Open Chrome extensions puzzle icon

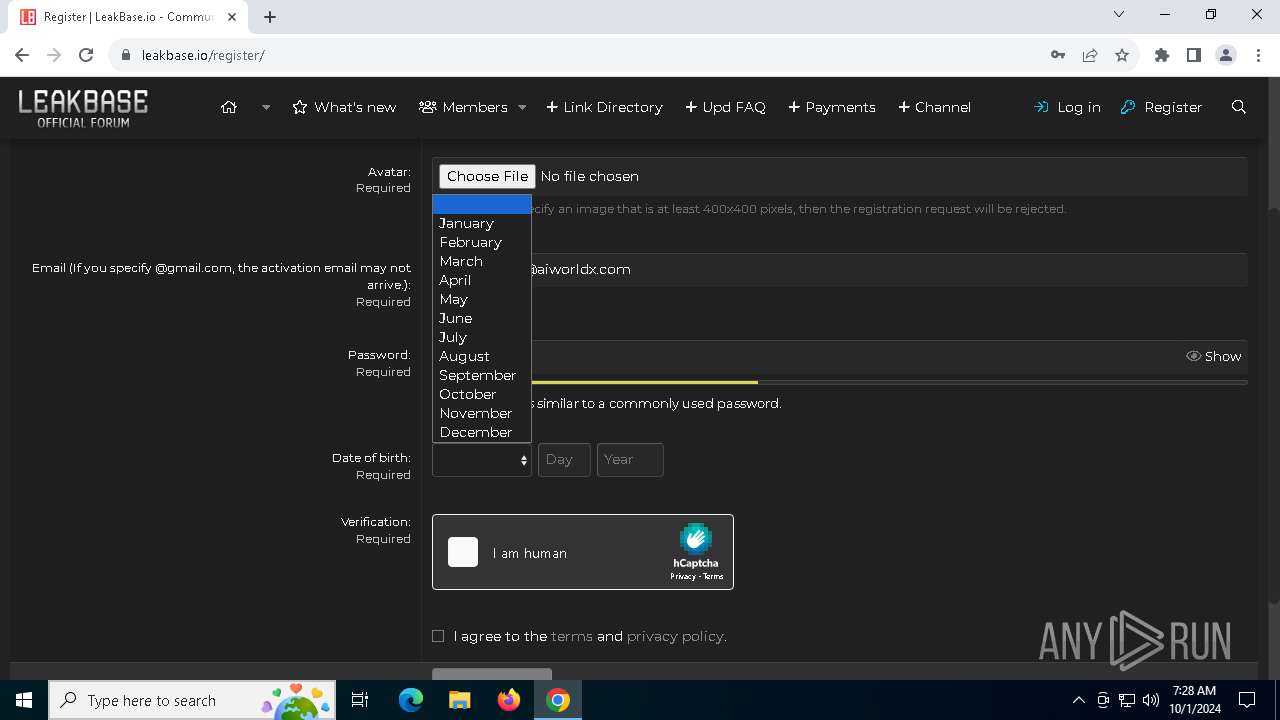click(1162, 55)
